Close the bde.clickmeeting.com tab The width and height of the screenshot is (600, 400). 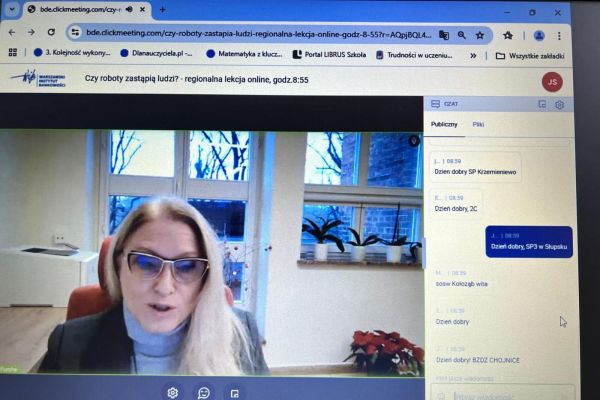click(142, 9)
